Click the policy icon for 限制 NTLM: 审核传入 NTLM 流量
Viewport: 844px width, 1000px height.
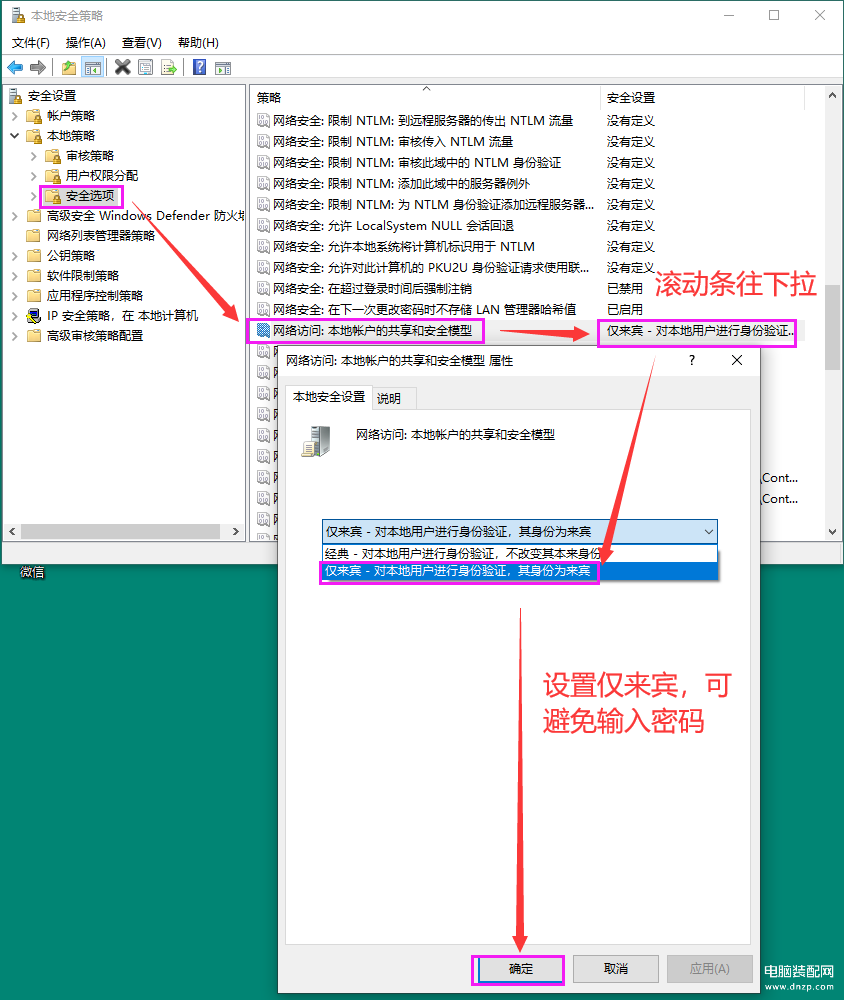(263, 142)
